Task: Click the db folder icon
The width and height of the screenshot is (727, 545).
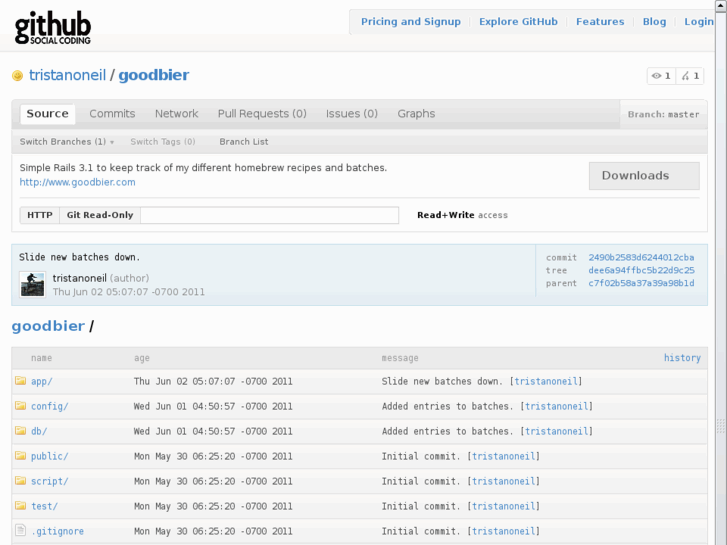Action: click(20, 431)
